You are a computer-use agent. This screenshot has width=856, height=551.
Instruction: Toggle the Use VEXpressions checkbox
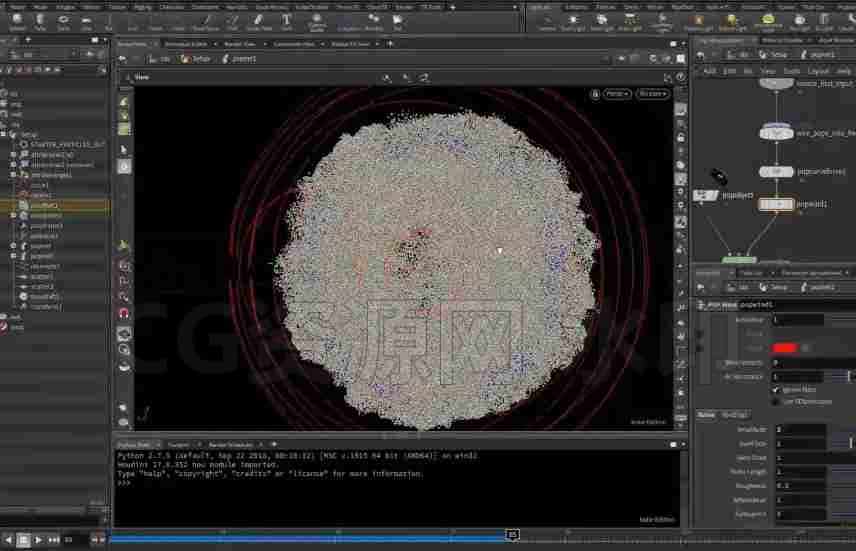point(776,402)
